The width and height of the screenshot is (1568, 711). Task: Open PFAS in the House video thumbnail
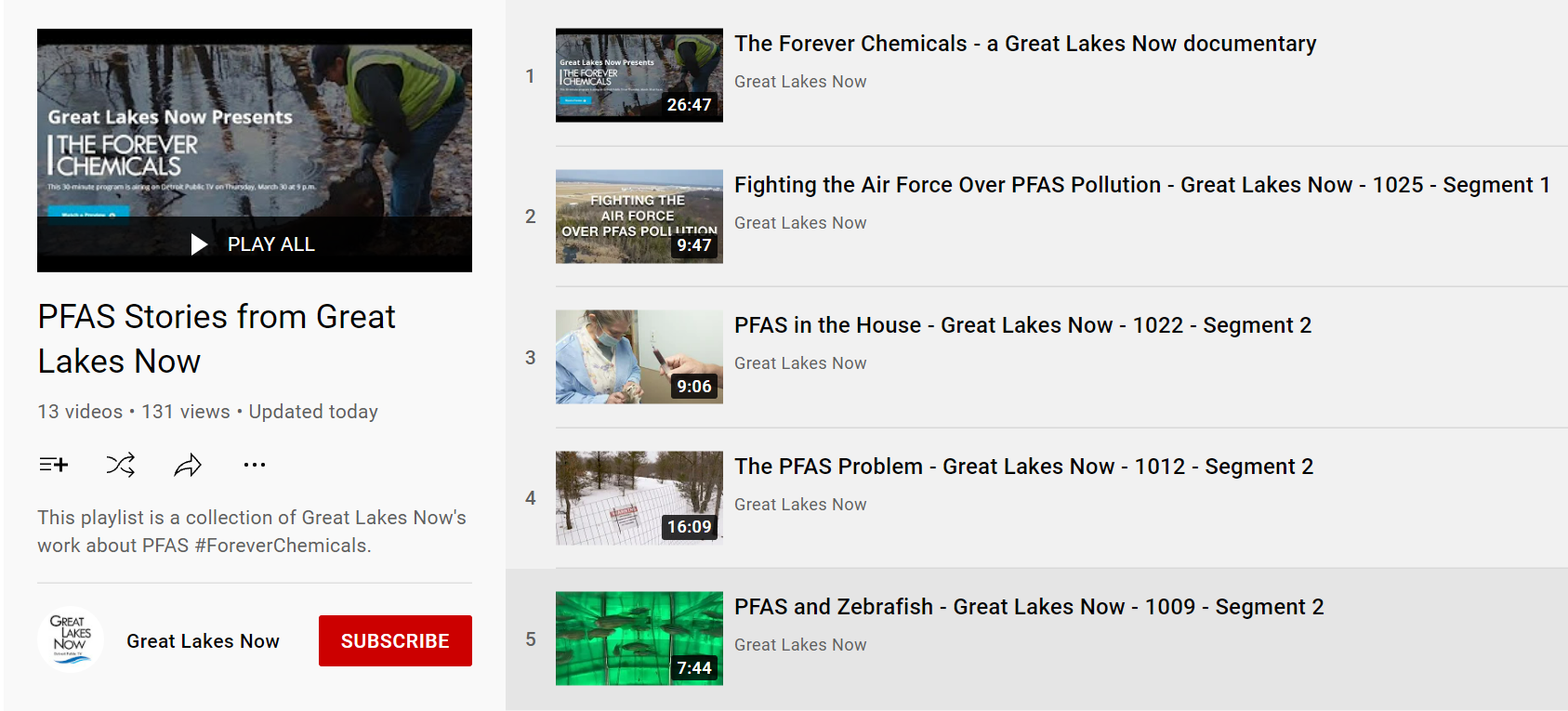(639, 357)
